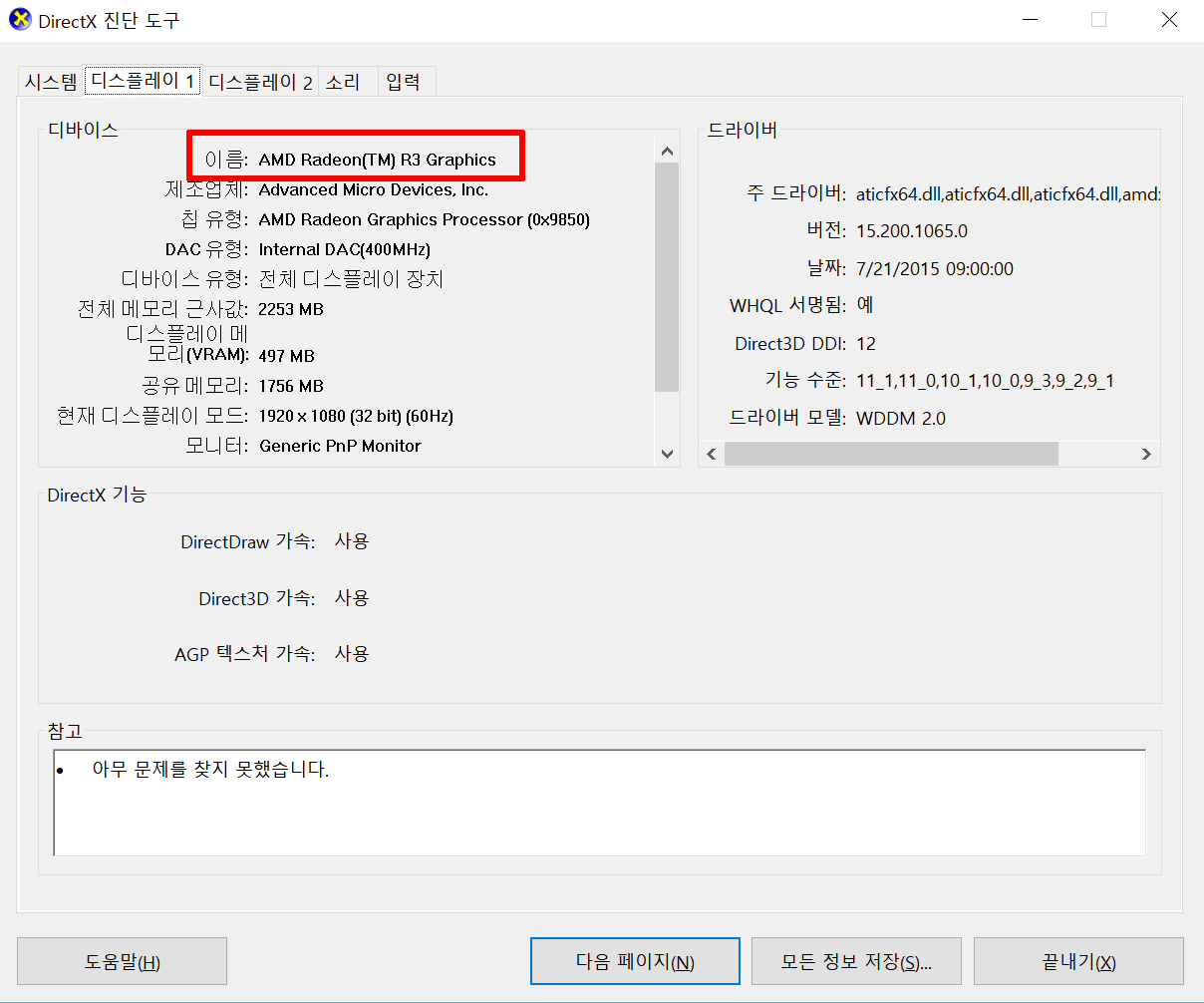The height and width of the screenshot is (1003, 1204).
Task: Click the DirectX icon in title bar
Action: (x=20, y=19)
